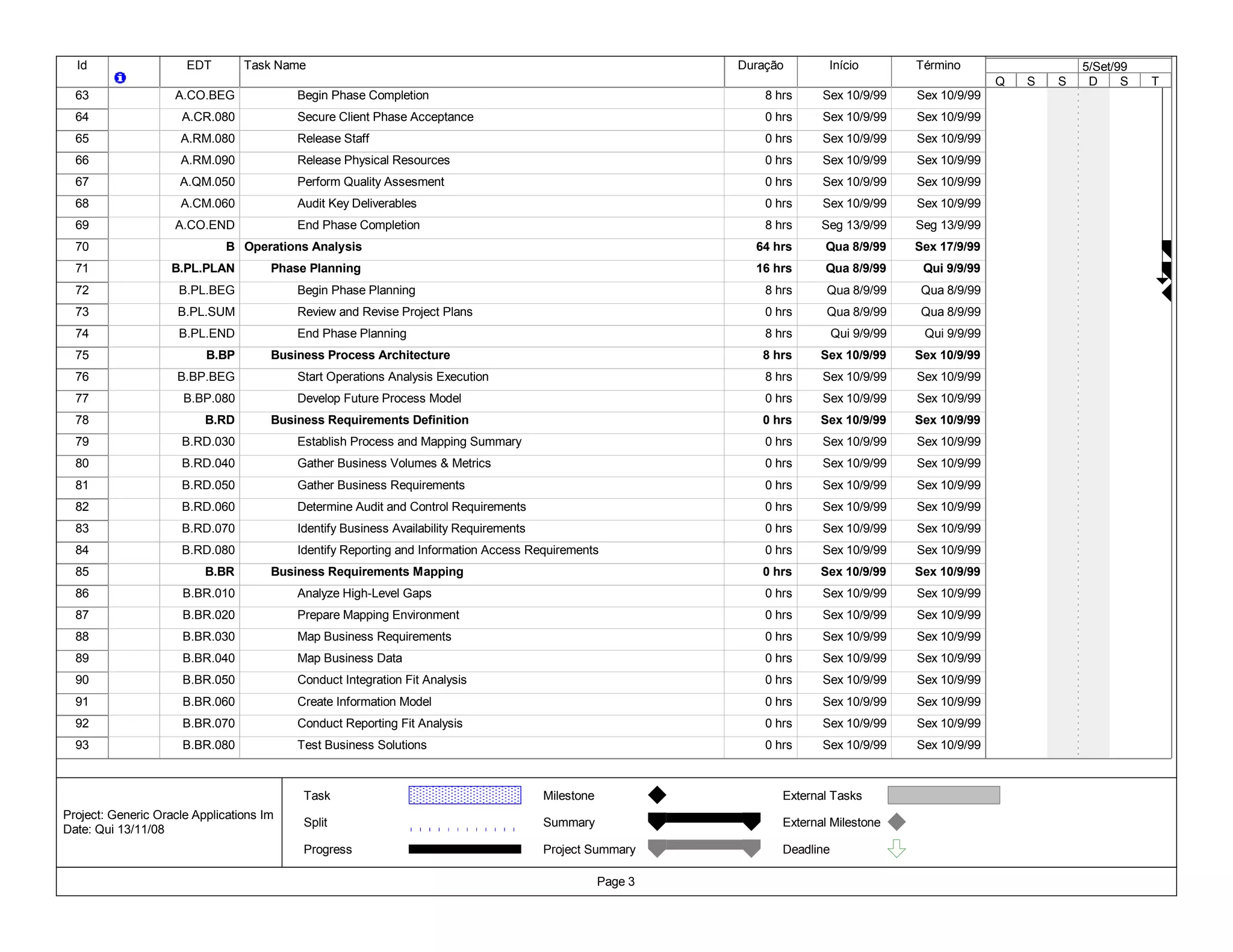Select Analyze High-Level Gaps task
Image resolution: width=1233 pixels, height=952 pixels.
coord(364,594)
